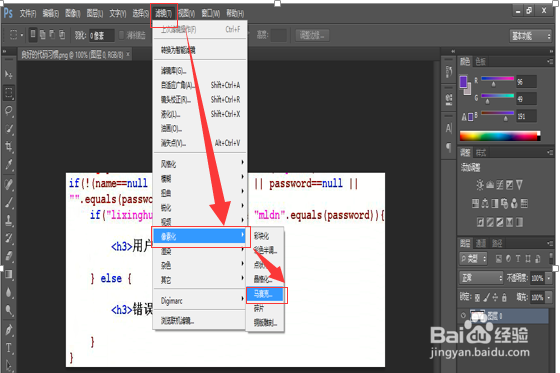Switch to the Channels tab
Screen dimensions: 560x373
(x=481, y=243)
